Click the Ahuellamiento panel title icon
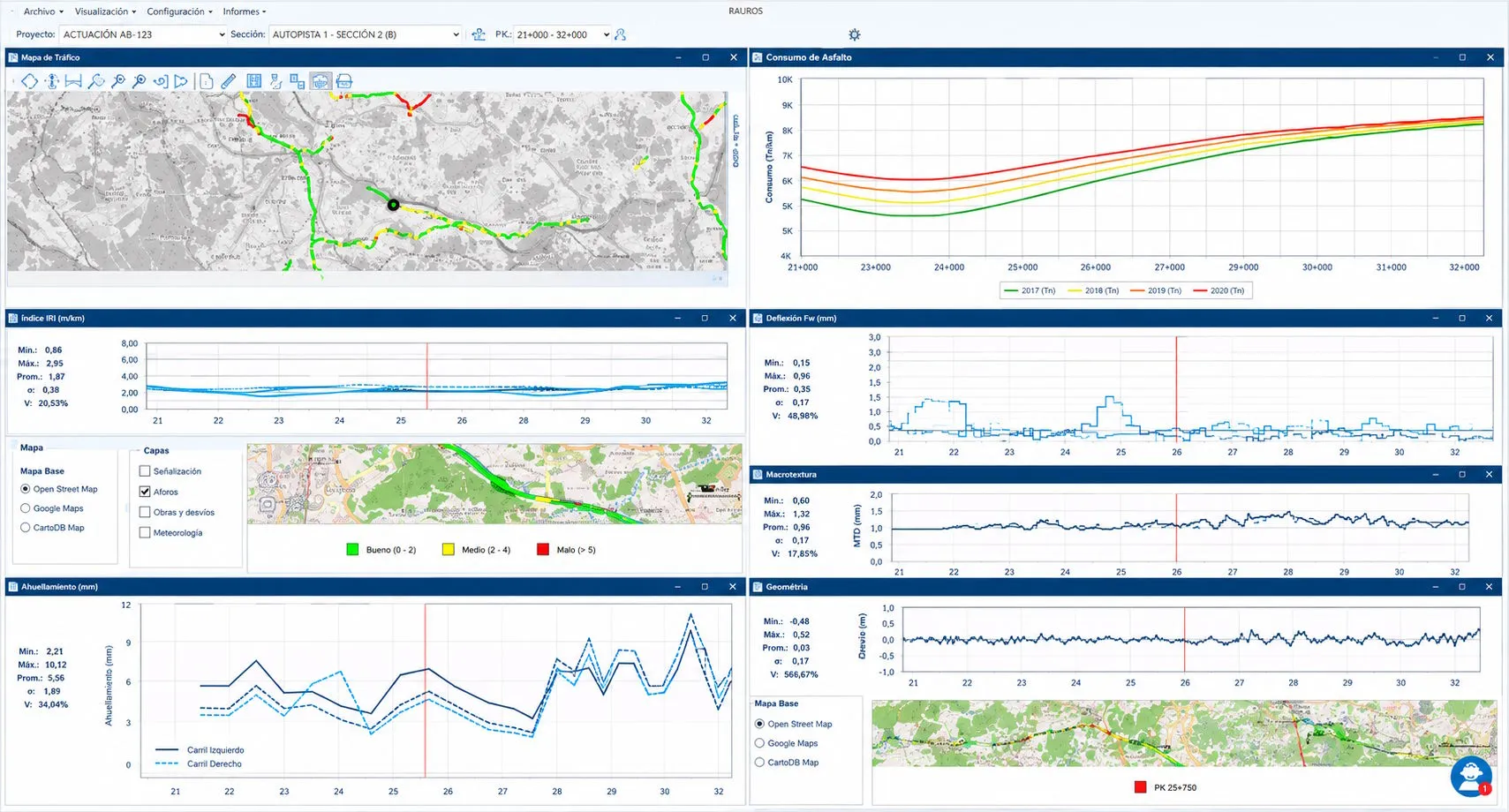1509x812 pixels. (x=13, y=586)
